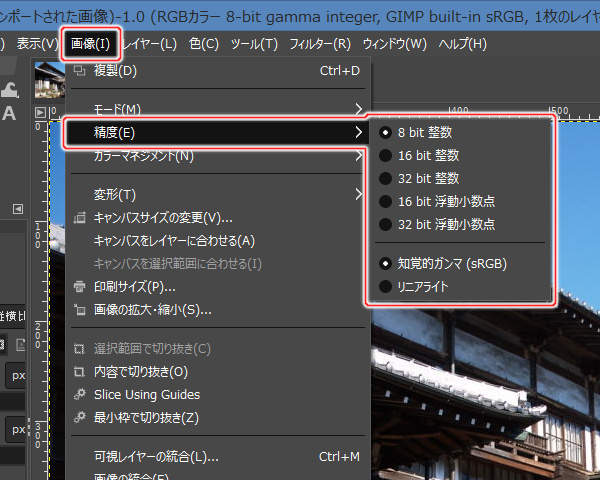Select カラーマネジメント(N) menu entry
600x480 pixels.
(x=217, y=156)
